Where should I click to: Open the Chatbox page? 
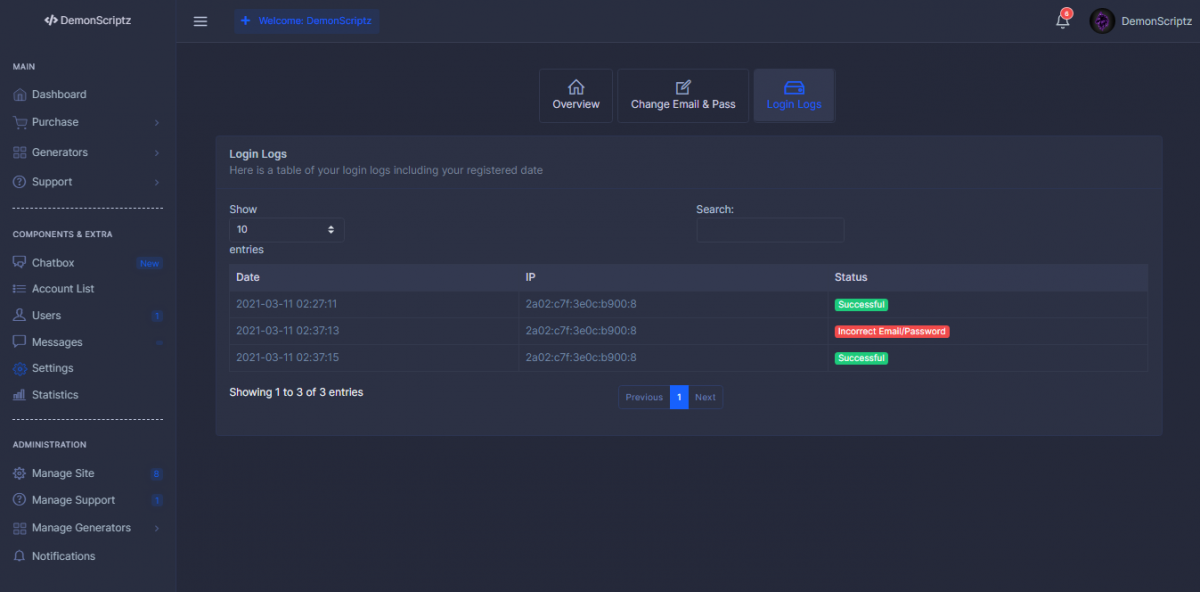53,263
